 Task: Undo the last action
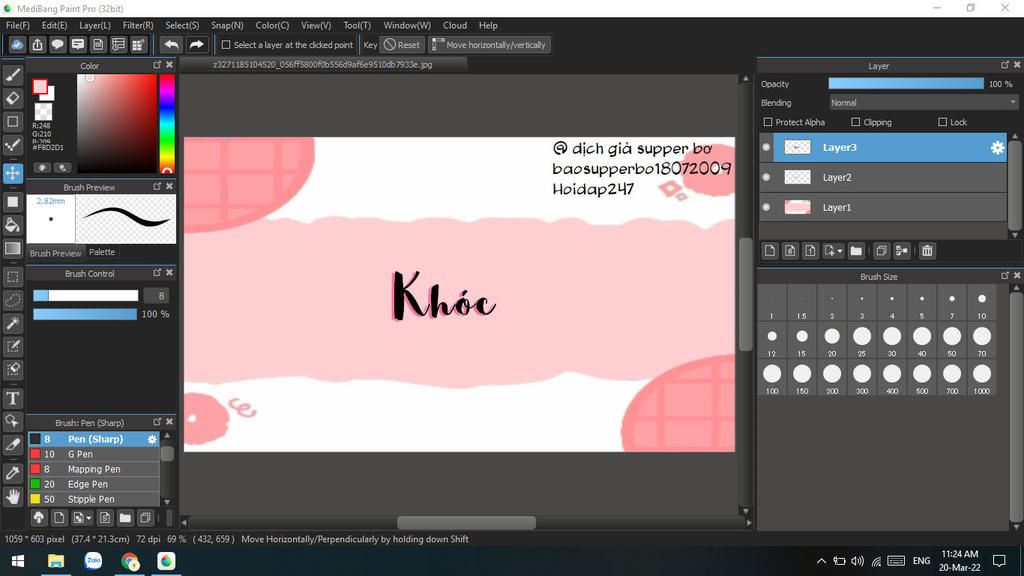pyautogui.click(x=171, y=44)
